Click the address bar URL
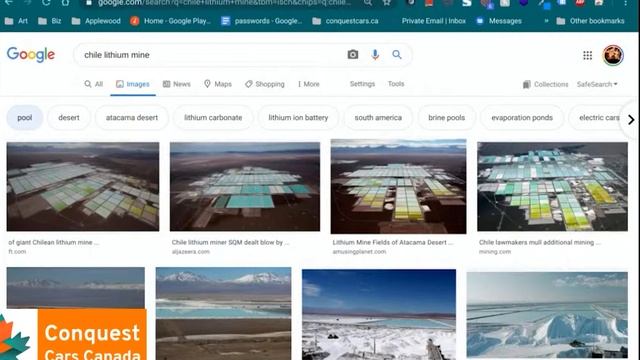This screenshot has height=360, width=640. click(x=224, y=3)
